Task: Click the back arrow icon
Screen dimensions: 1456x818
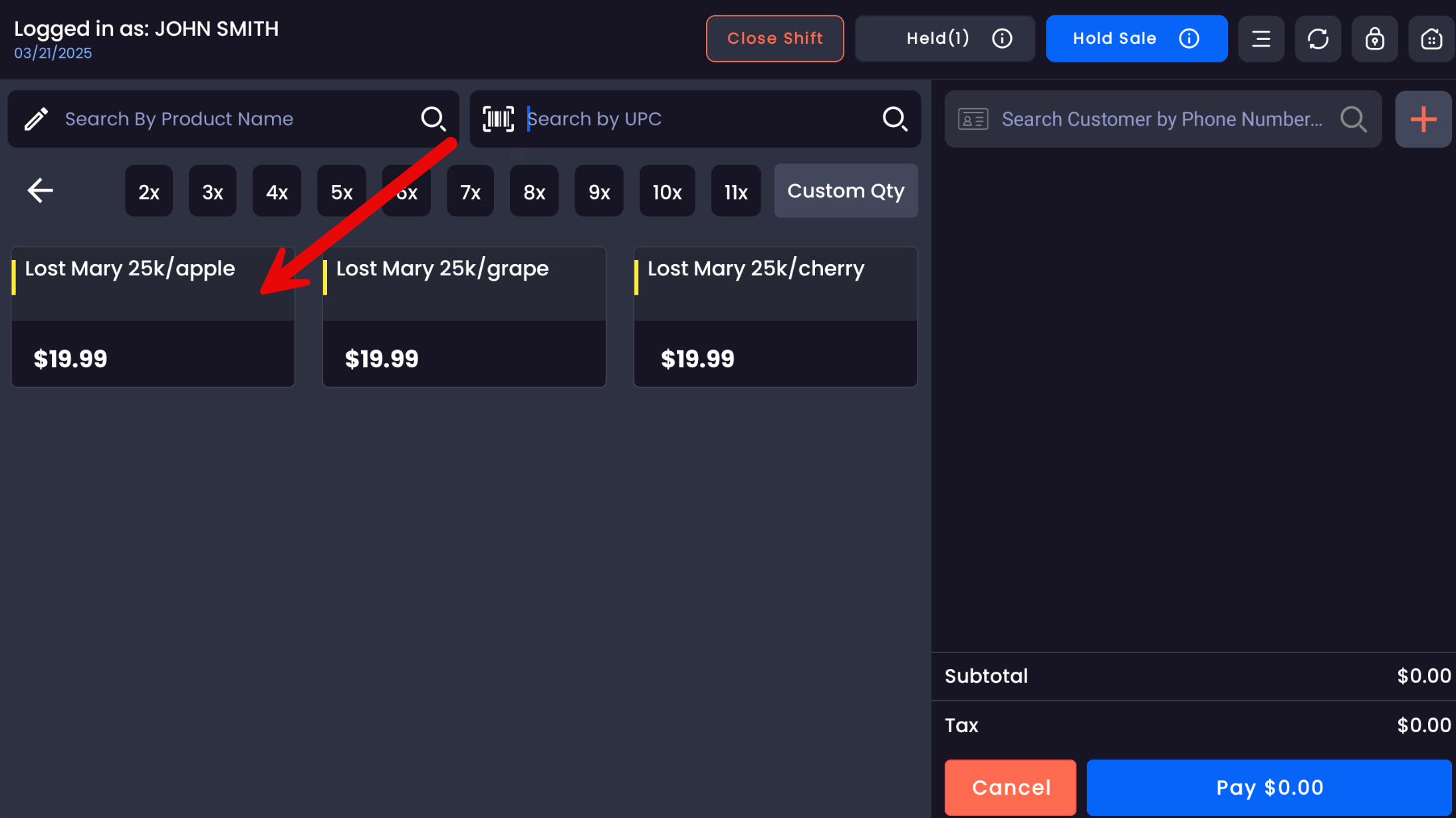Action: (40, 191)
